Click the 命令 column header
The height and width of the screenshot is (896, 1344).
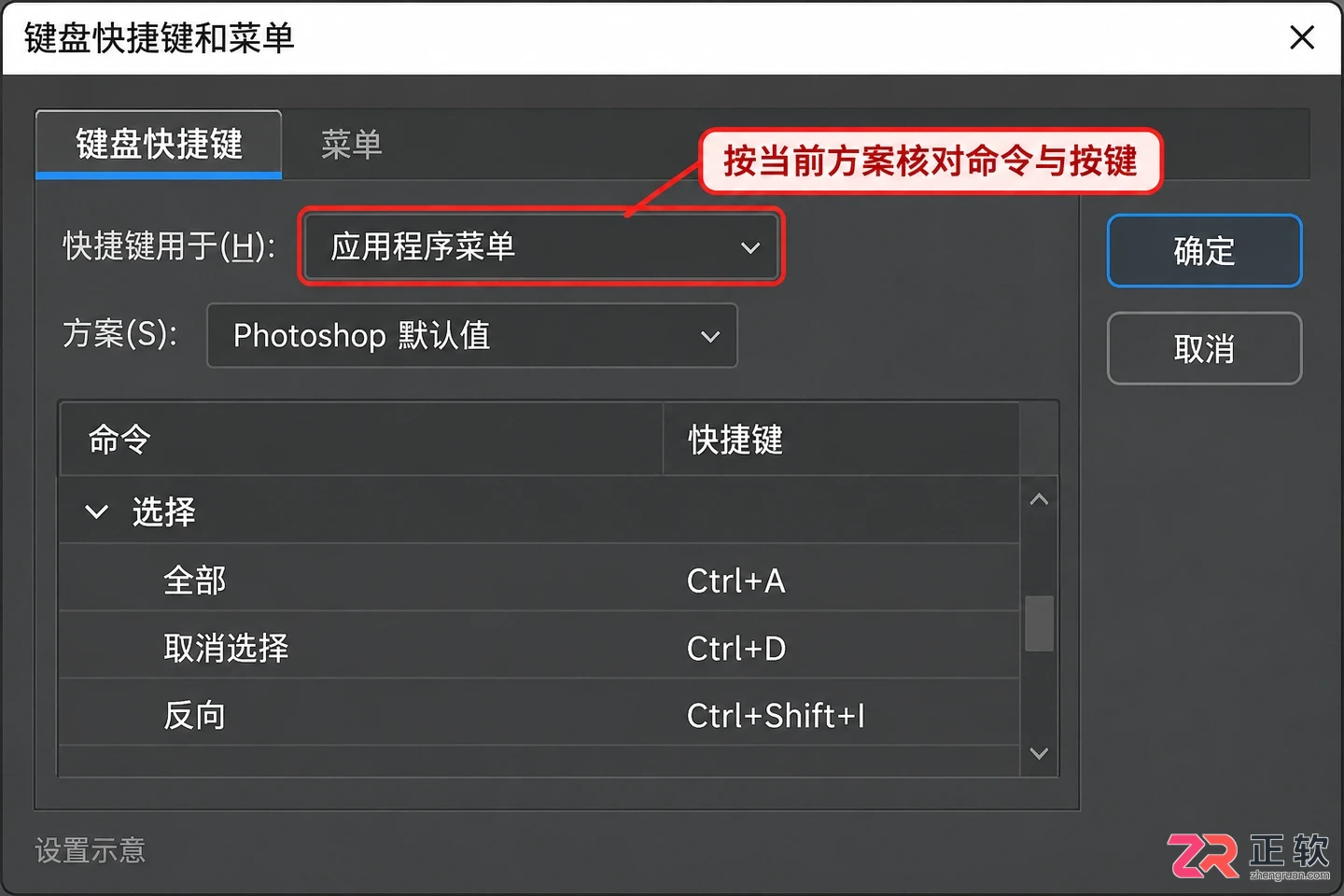point(361,439)
